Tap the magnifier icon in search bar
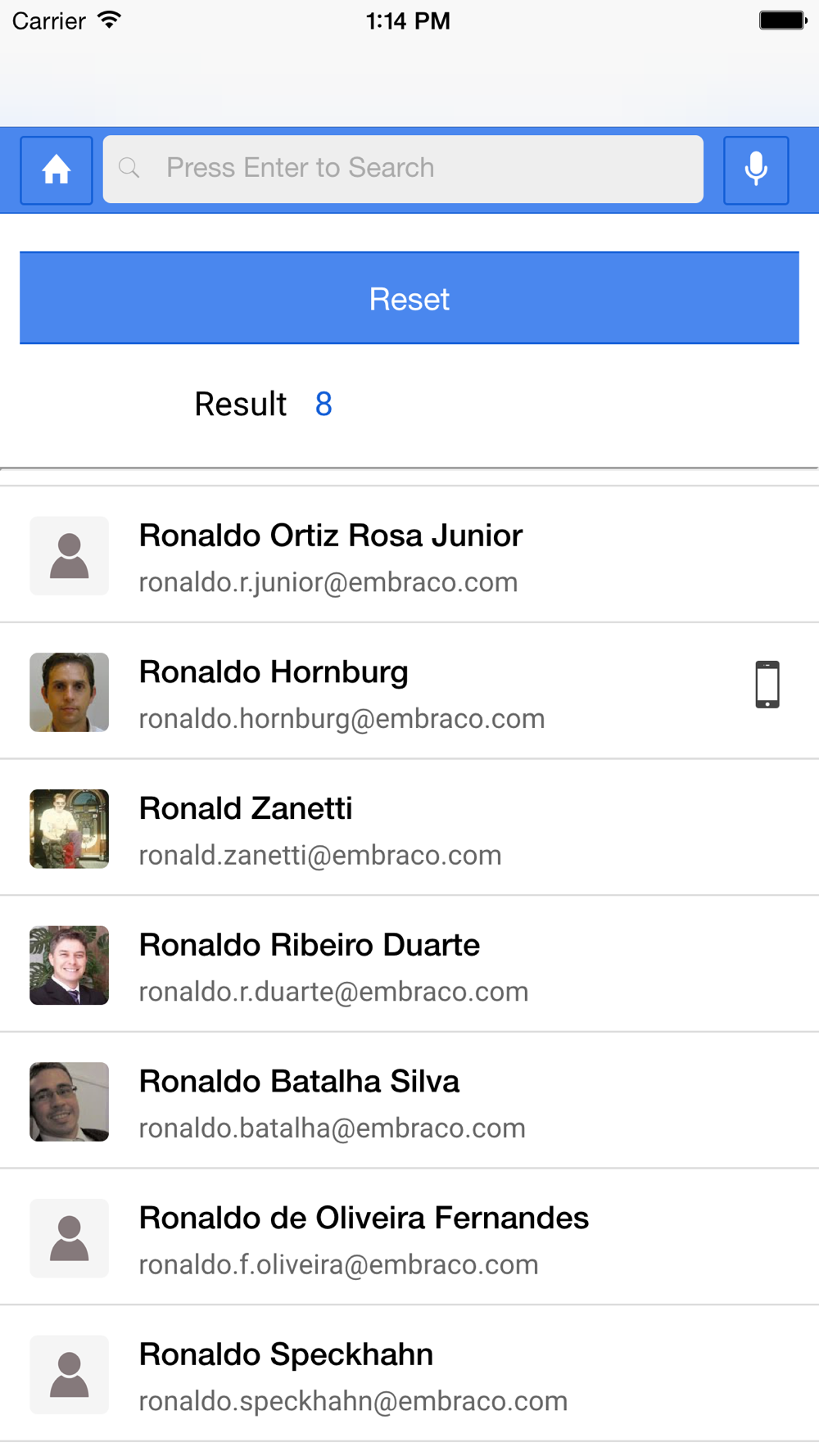This screenshot has height=1456, width=819. click(x=129, y=169)
